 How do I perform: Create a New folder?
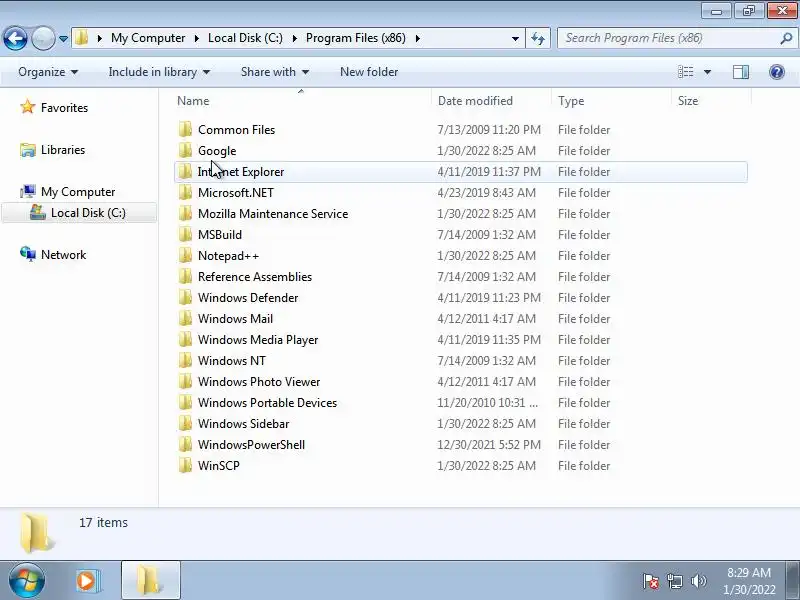369,72
